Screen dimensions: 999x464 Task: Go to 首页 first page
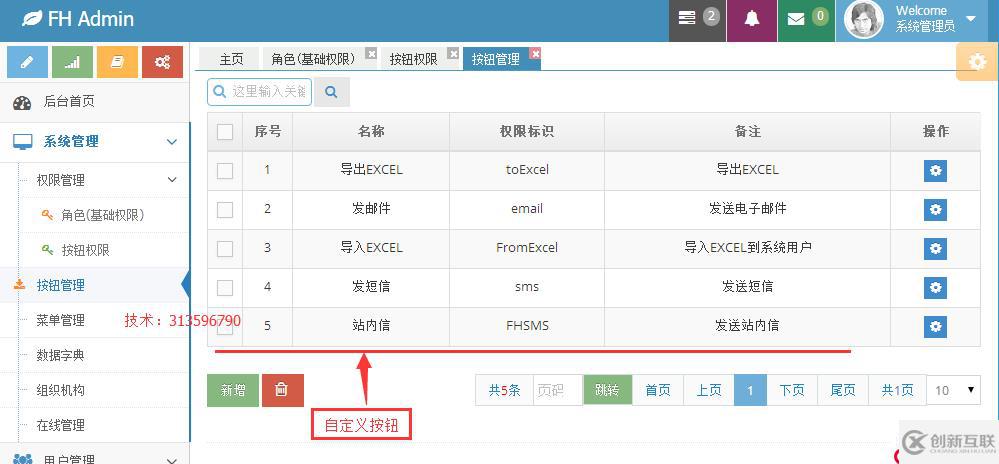click(x=658, y=390)
